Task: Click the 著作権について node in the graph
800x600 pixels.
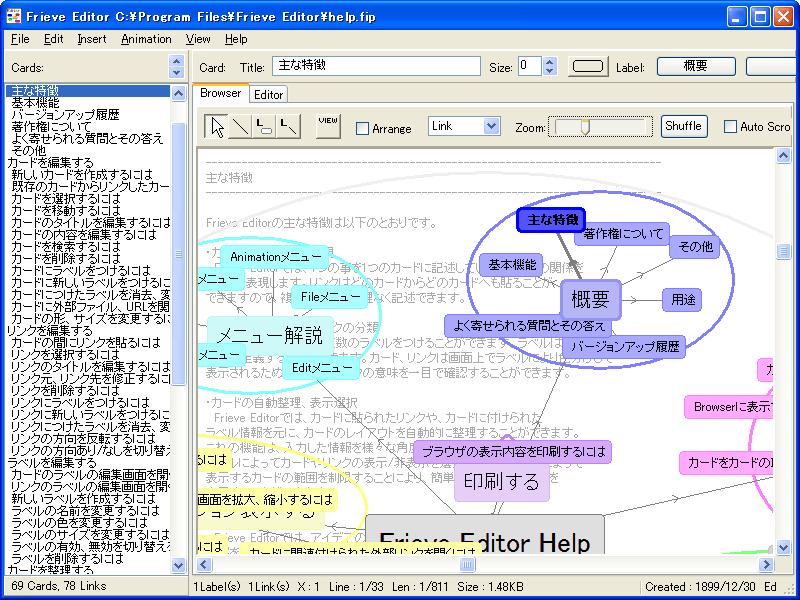Action: click(x=623, y=234)
